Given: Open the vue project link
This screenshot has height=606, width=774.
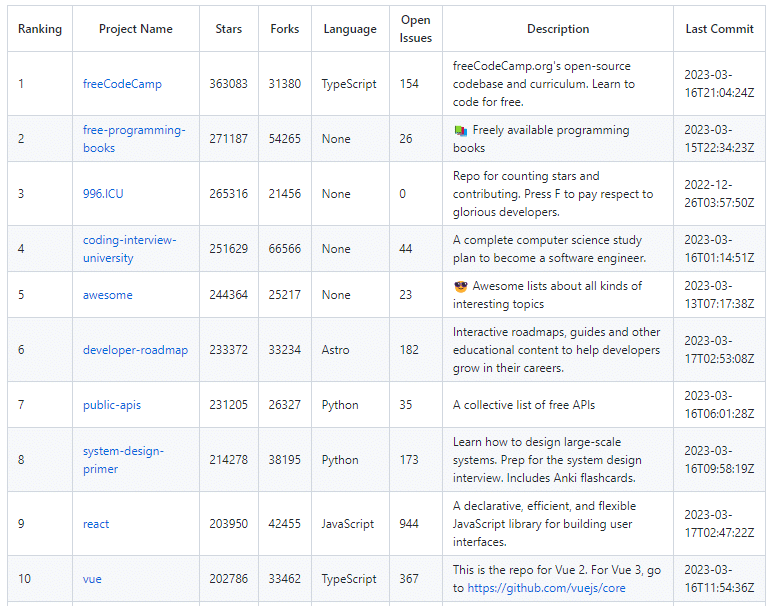Looking at the screenshot, I should [92, 579].
